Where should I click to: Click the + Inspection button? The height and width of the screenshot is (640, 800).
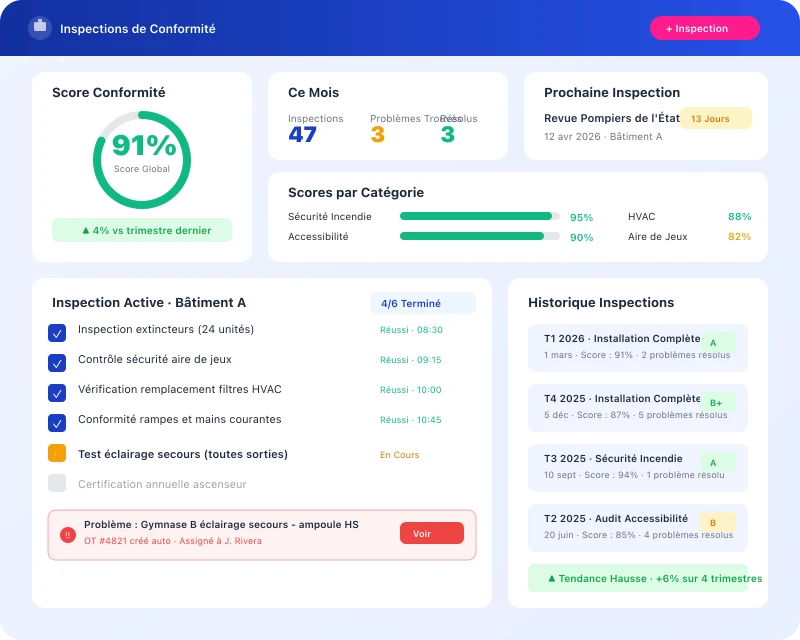coord(705,28)
